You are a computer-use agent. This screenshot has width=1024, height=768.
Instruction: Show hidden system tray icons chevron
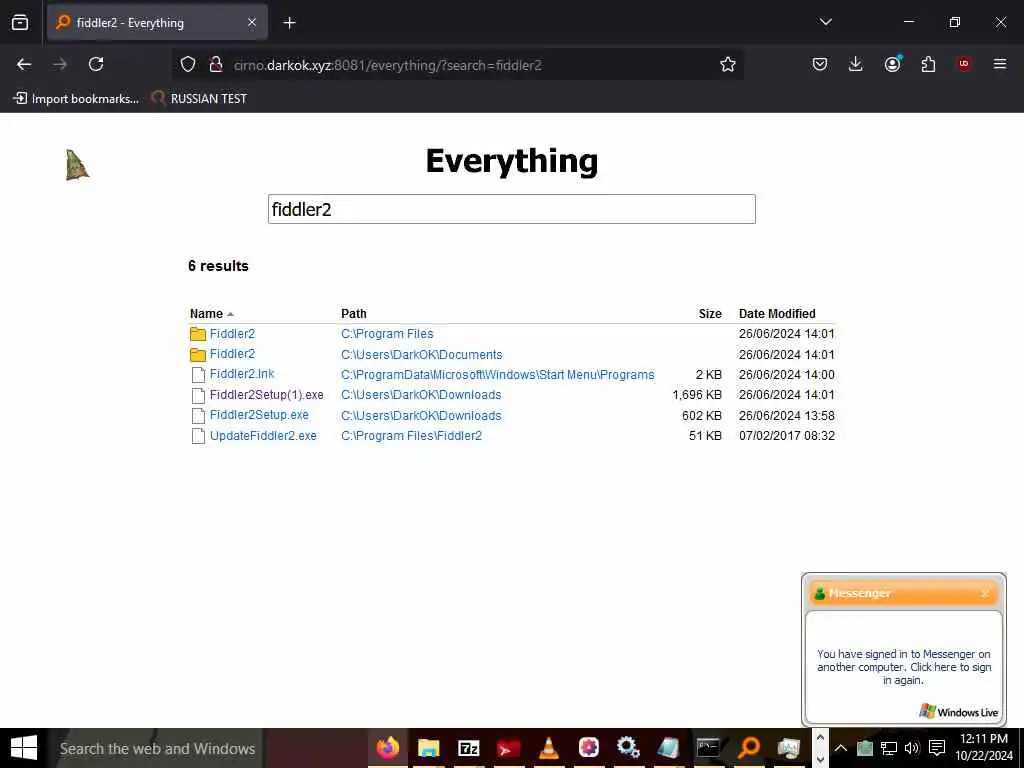(x=841, y=748)
